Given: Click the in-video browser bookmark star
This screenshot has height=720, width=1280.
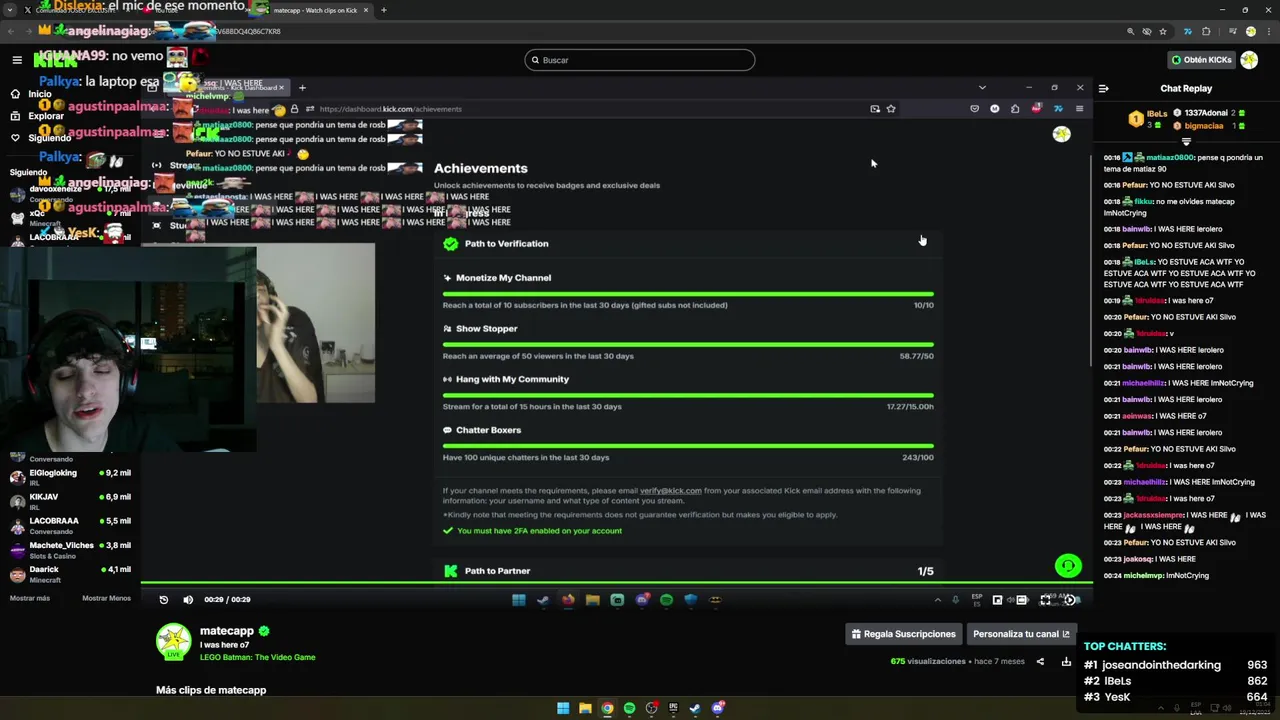Looking at the screenshot, I should click(x=891, y=109).
